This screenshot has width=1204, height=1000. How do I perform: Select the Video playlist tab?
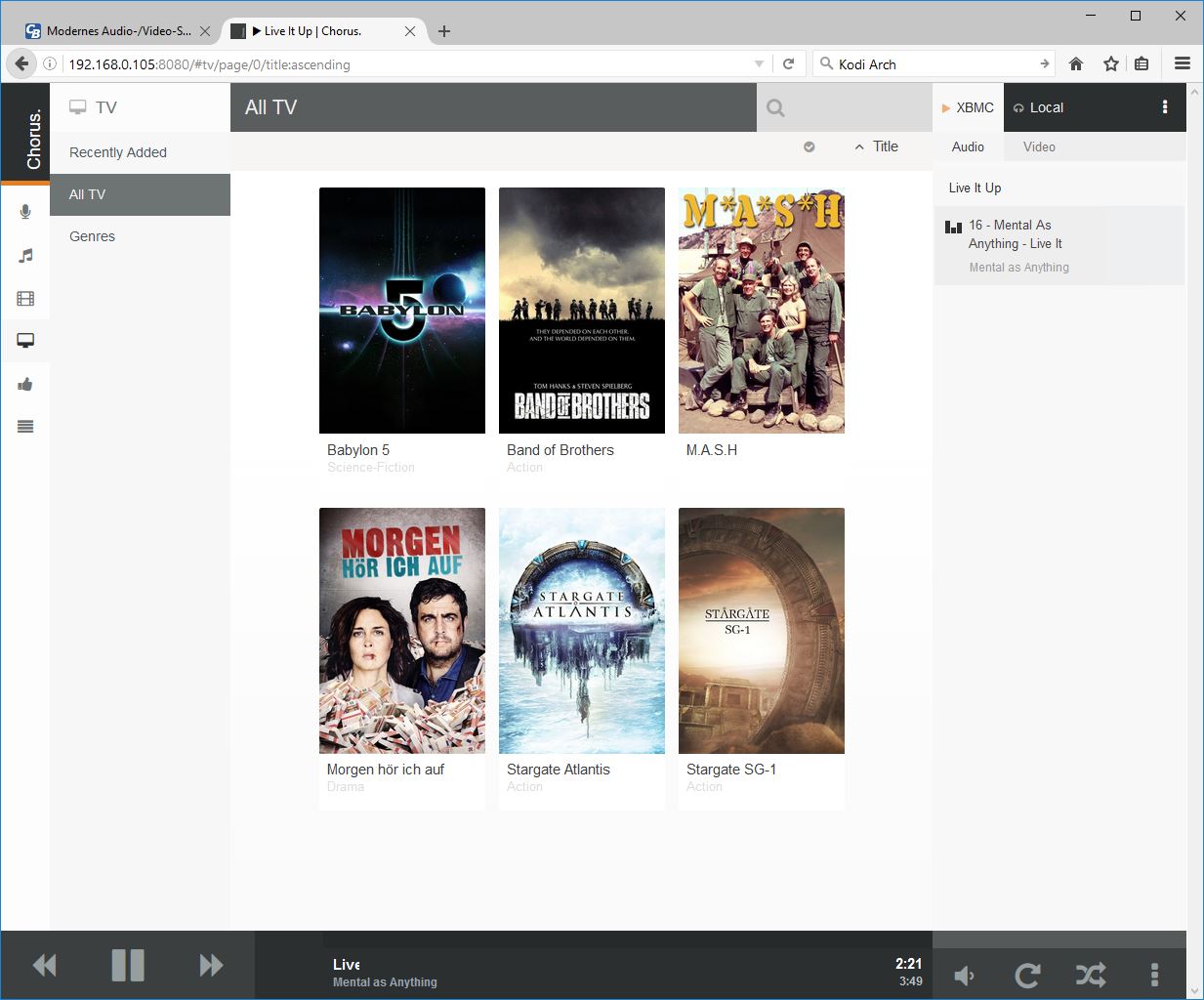click(x=1039, y=146)
